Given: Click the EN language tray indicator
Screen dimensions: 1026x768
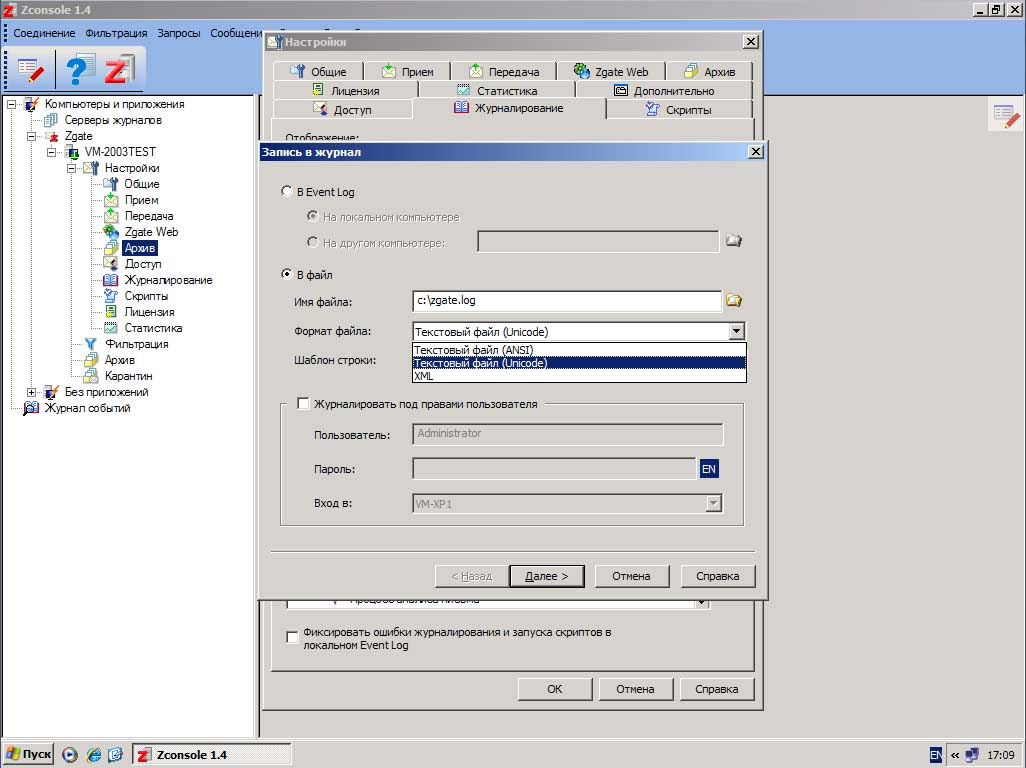Looking at the screenshot, I should pyautogui.click(x=936, y=755).
